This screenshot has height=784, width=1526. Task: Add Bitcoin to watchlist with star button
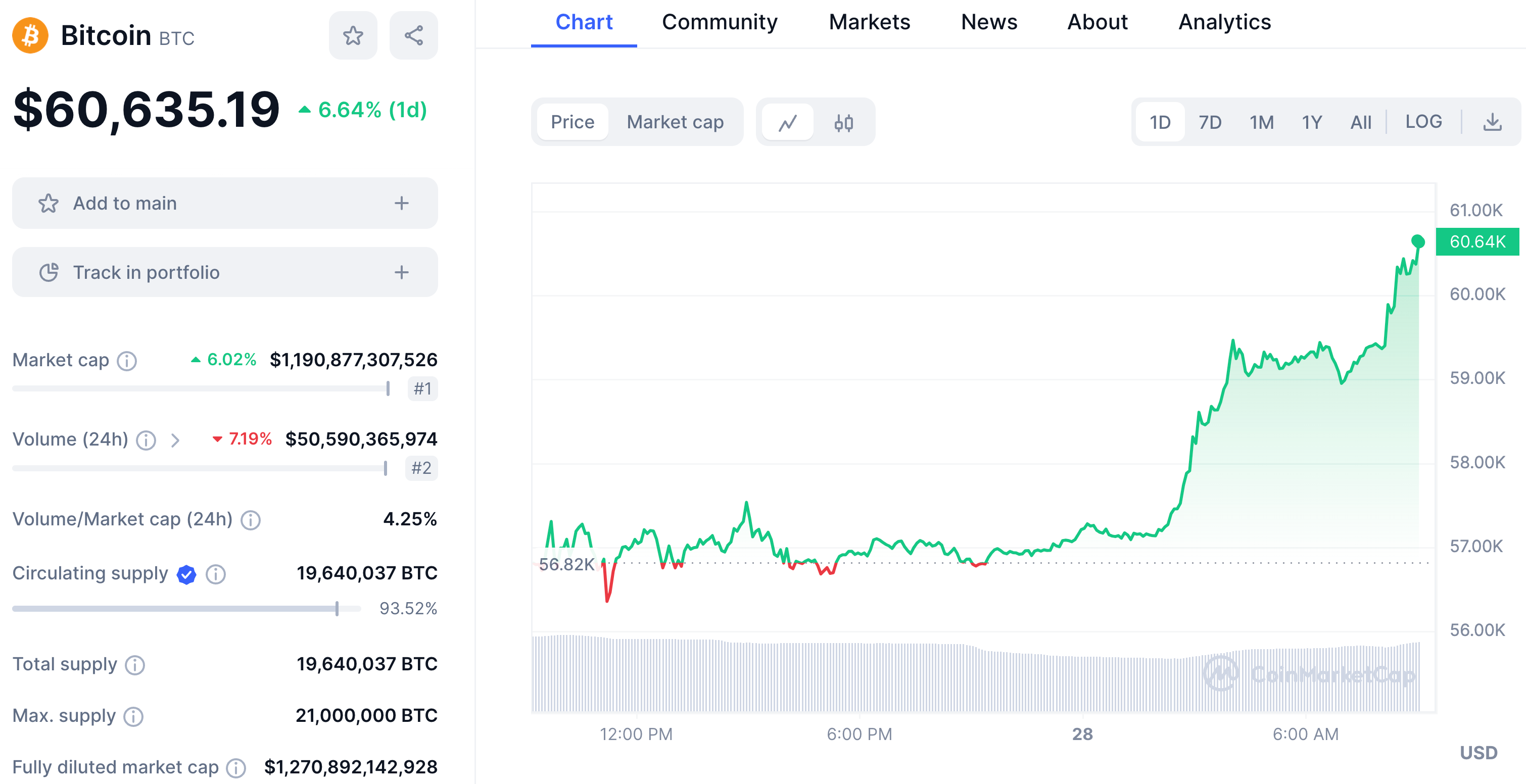click(353, 35)
